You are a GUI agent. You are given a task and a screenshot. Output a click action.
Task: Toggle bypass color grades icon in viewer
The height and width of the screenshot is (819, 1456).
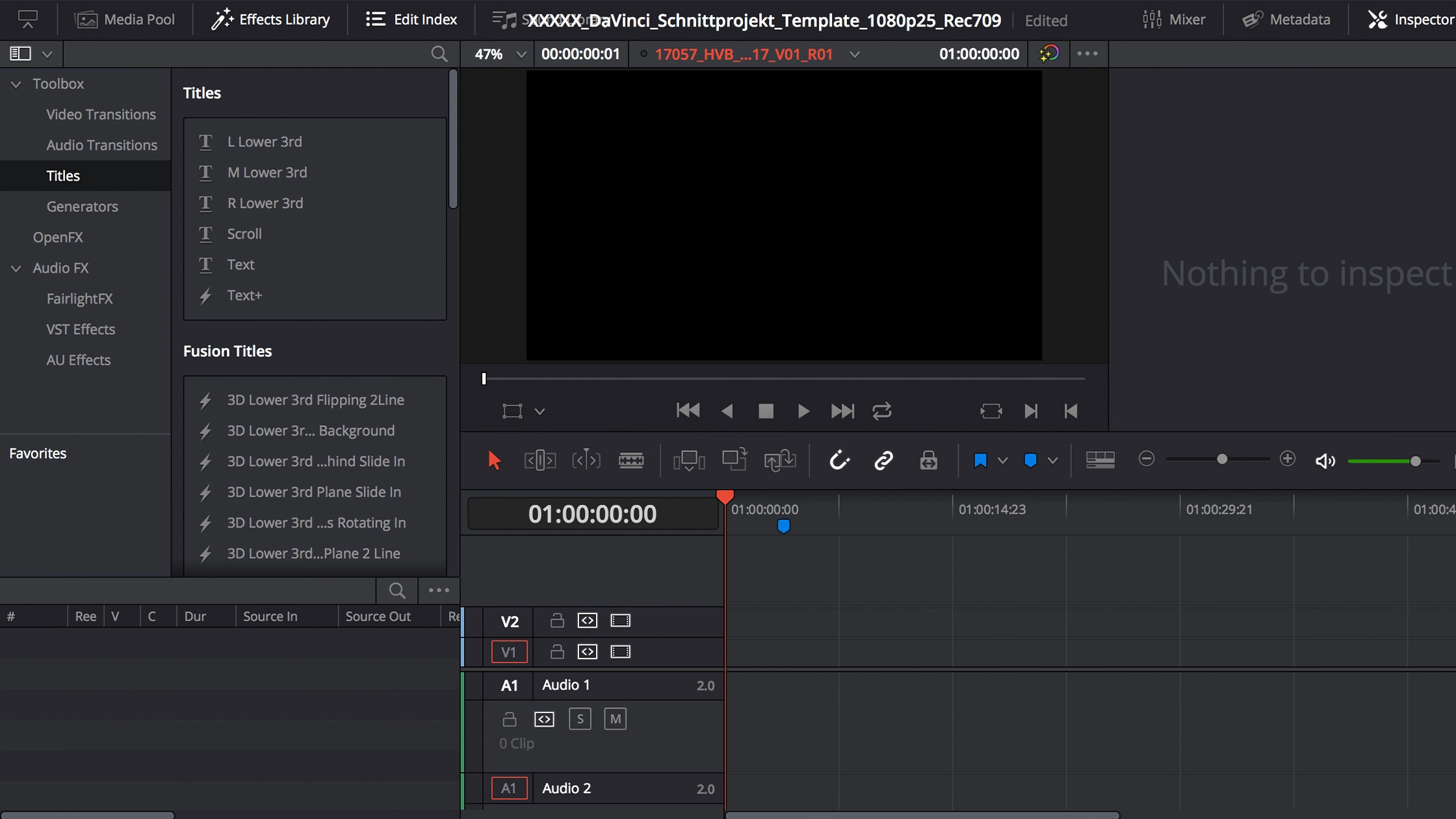click(1049, 53)
